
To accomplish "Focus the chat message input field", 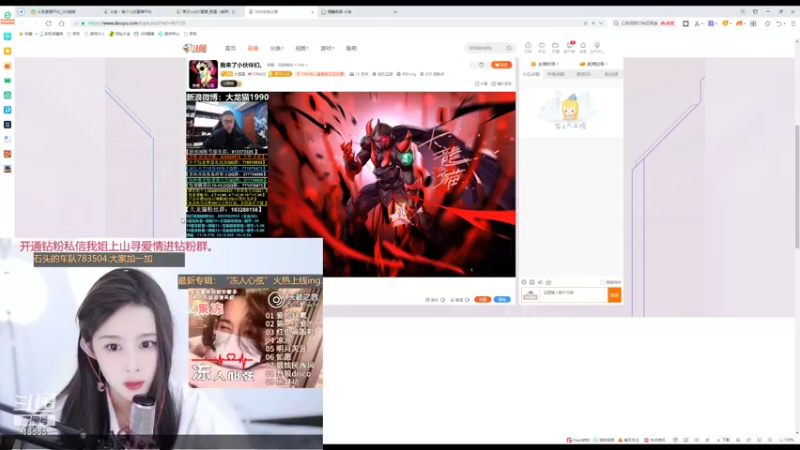I will pyautogui.click(x=573, y=295).
